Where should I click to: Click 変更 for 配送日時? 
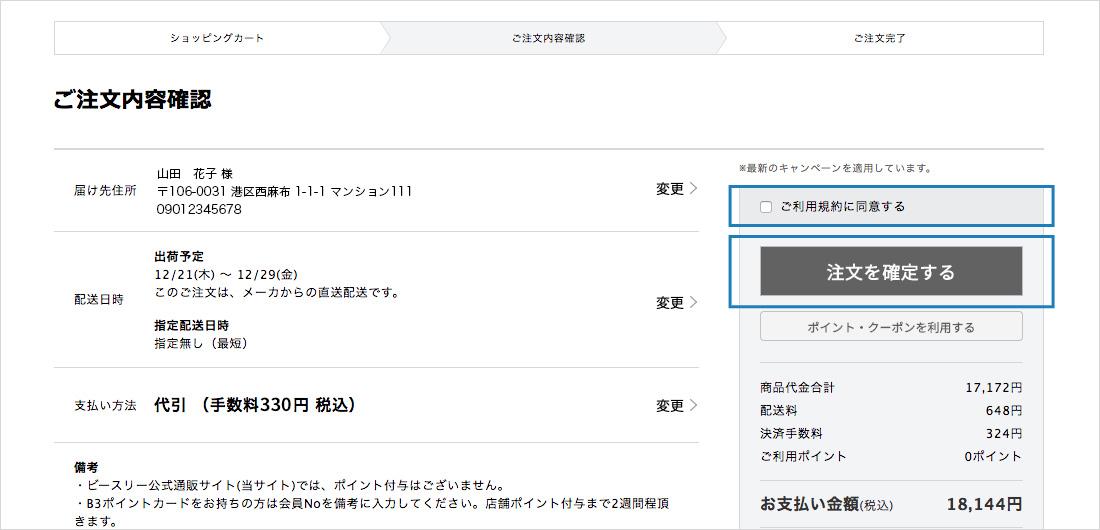pos(677,303)
